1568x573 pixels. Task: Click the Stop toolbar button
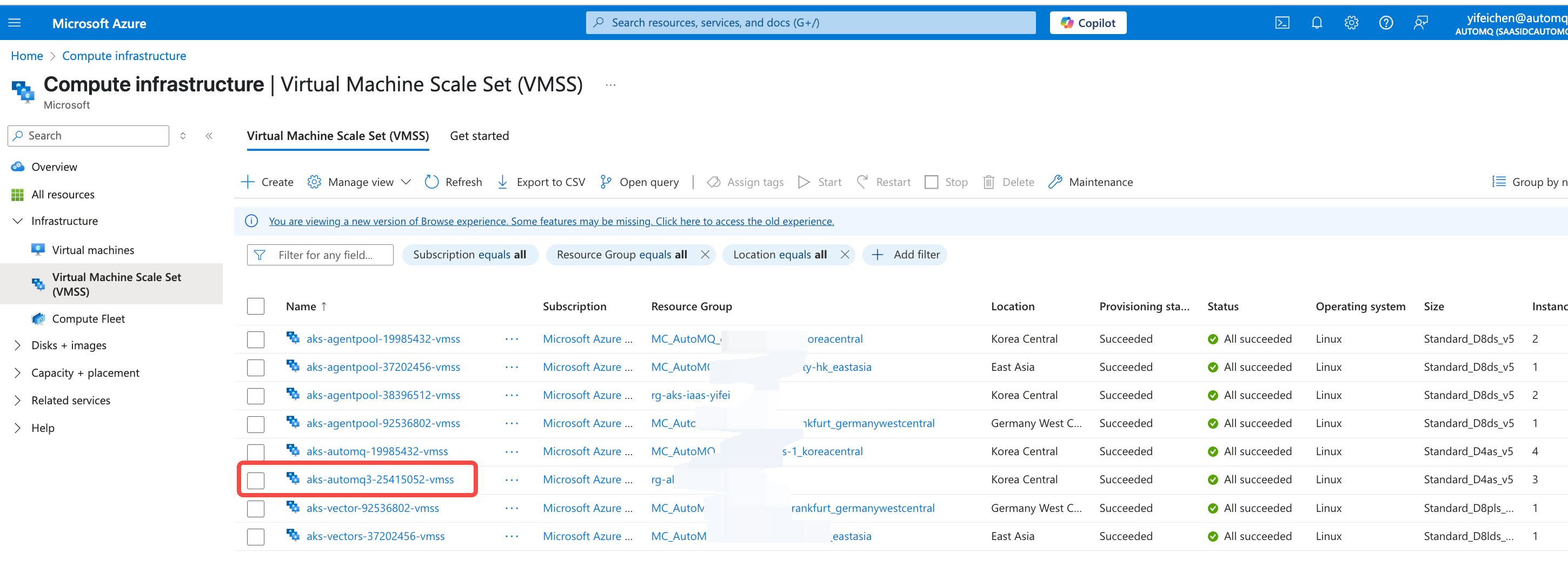(946, 182)
